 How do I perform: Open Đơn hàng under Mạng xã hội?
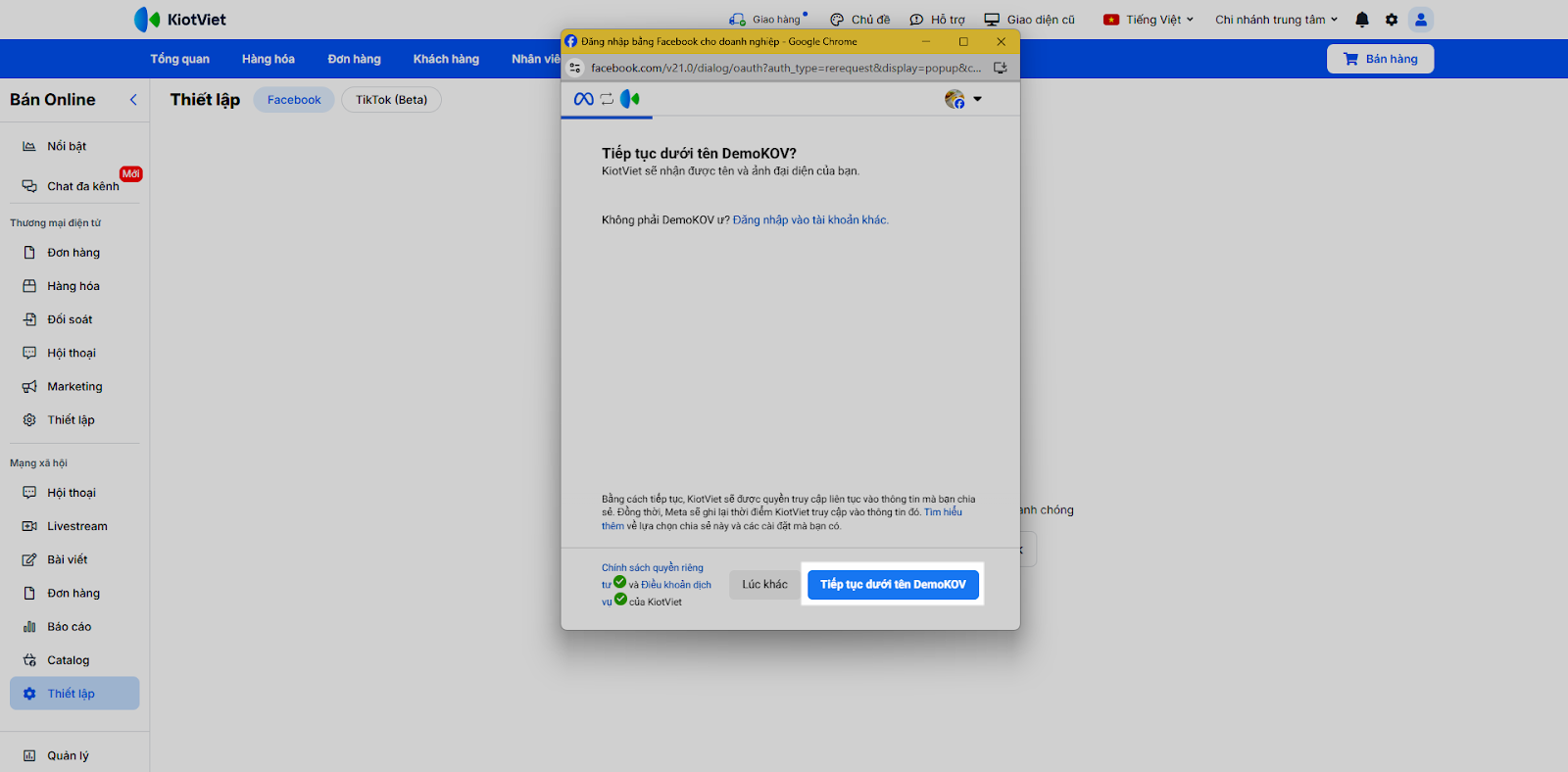(73, 594)
